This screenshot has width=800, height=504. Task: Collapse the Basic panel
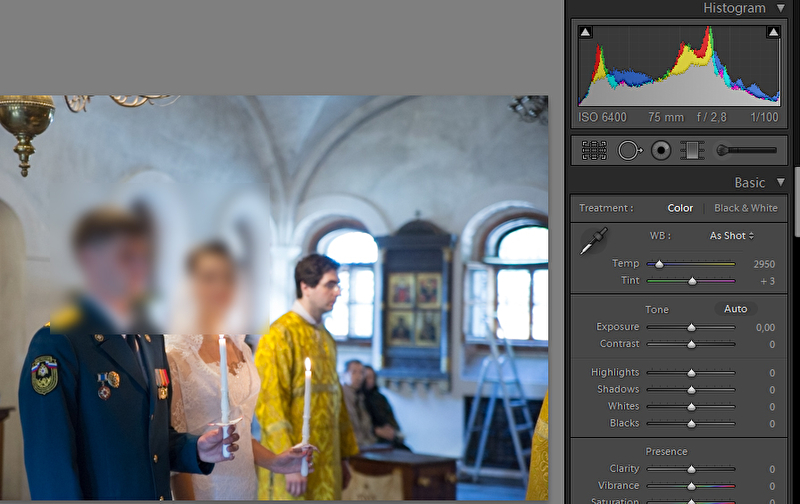point(780,183)
